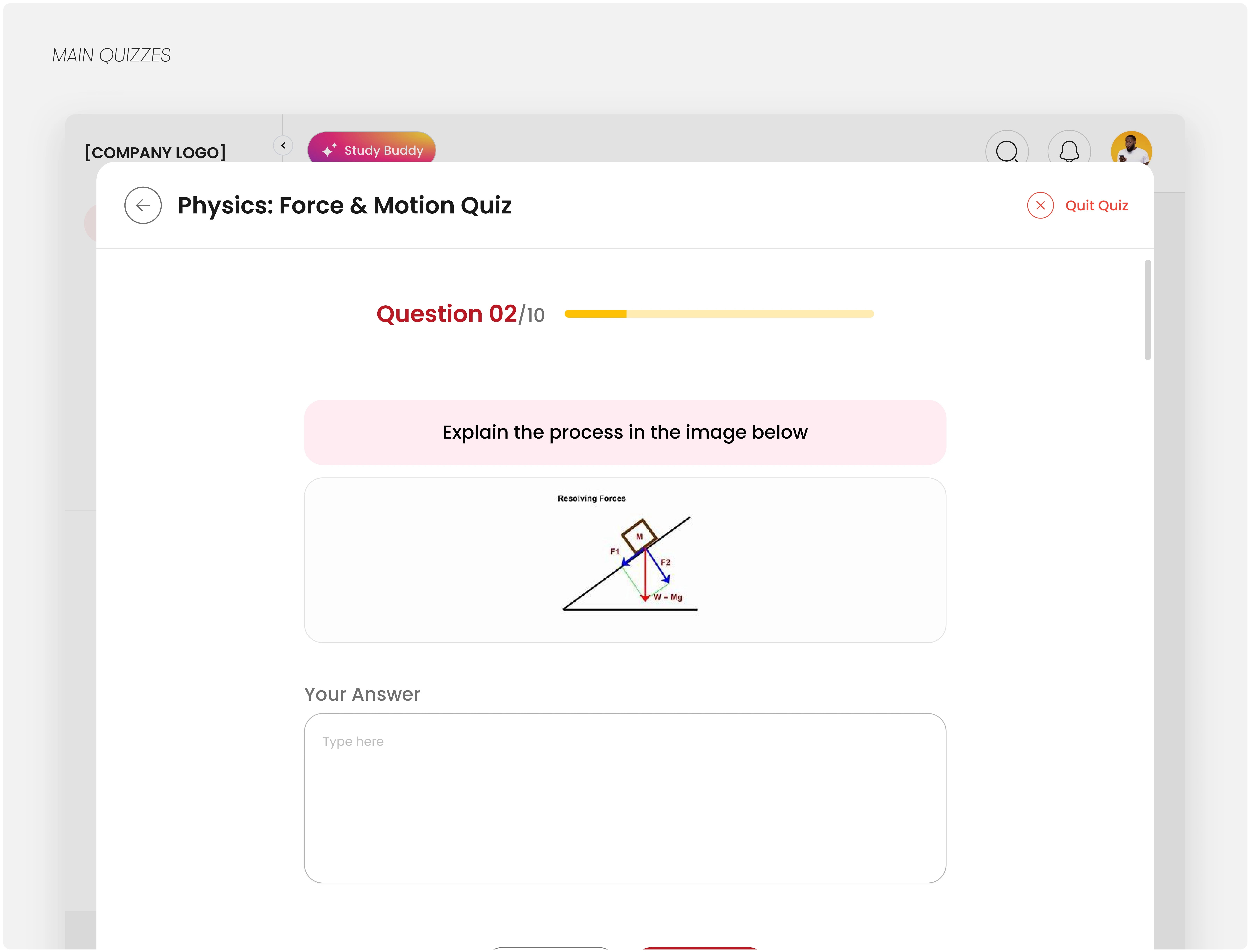The width and height of the screenshot is (1250, 952).
Task: Click the back arrow beside the quiz title
Action: coord(143,205)
